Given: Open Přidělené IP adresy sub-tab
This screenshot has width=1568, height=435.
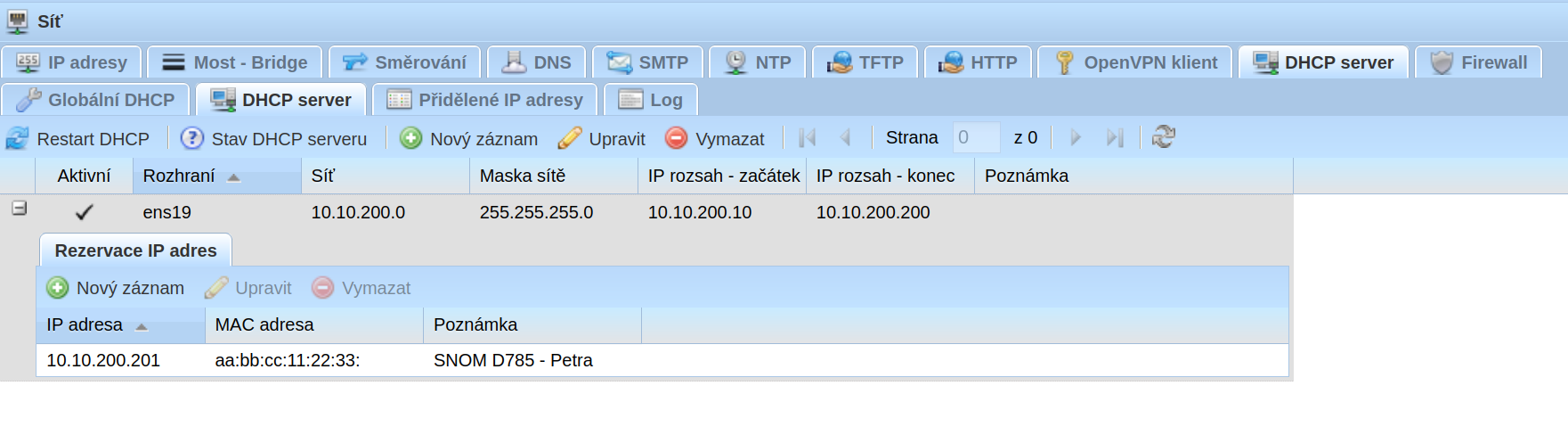Looking at the screenshot, I should 485,100.
